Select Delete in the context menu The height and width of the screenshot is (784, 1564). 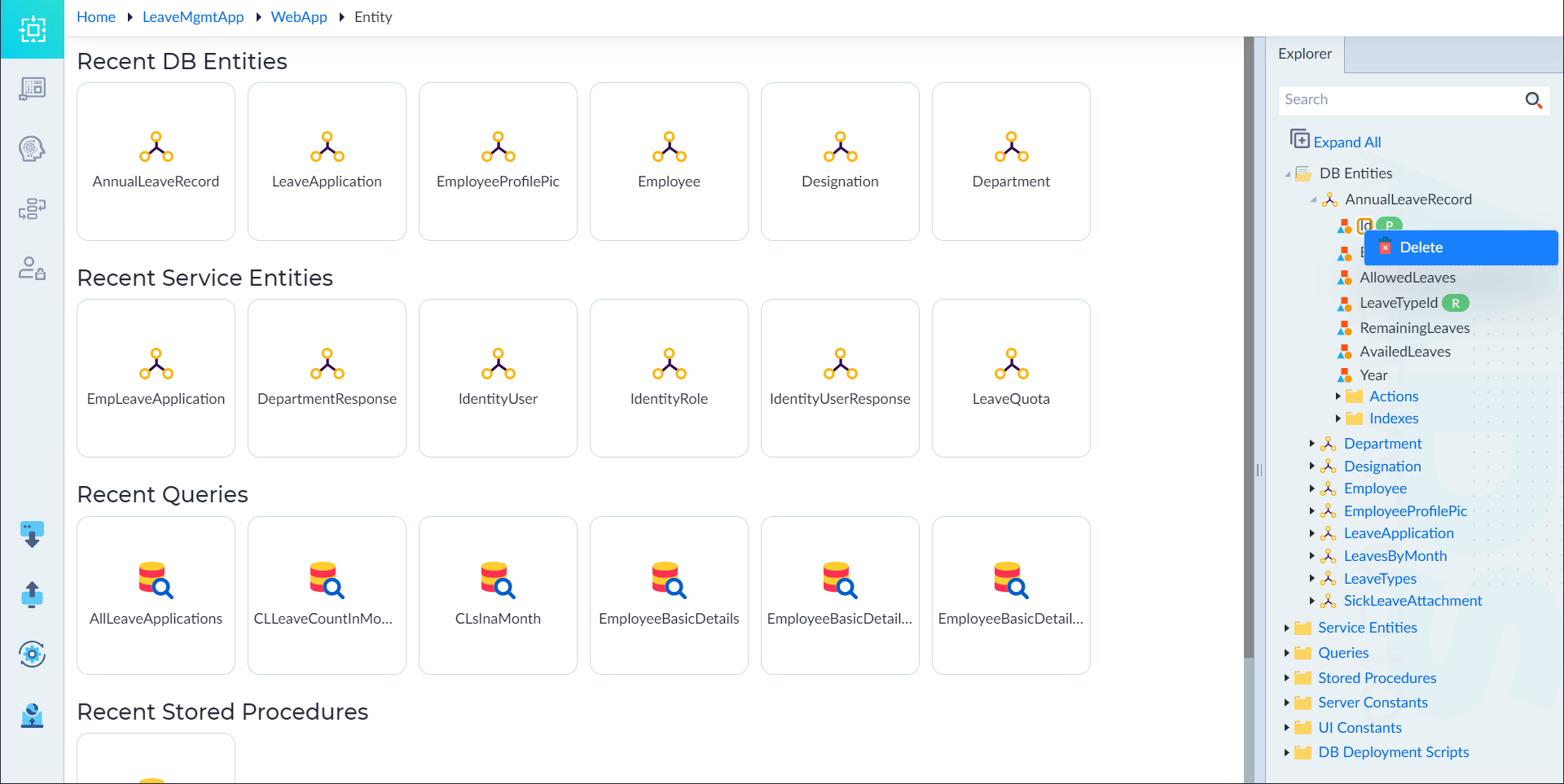(x=1461, y=247)
